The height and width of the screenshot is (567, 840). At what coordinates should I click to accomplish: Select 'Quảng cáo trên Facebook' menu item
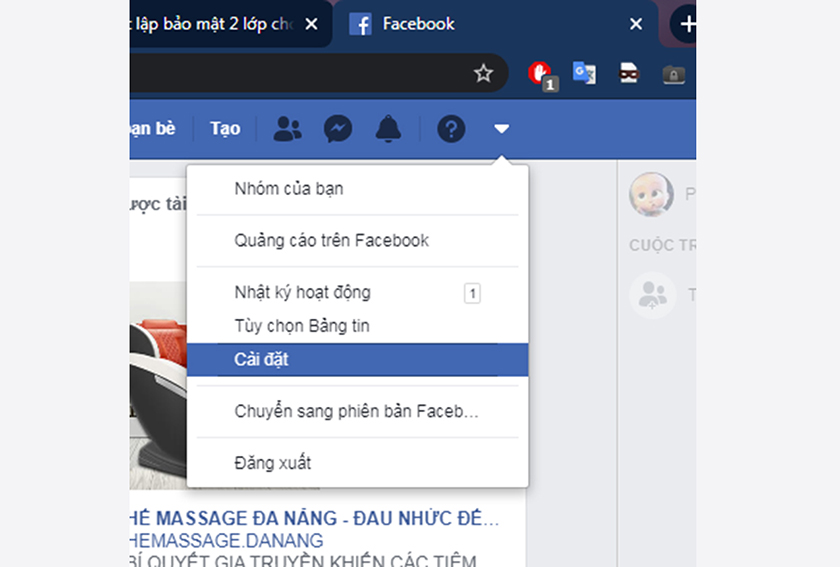click(357, 241)
